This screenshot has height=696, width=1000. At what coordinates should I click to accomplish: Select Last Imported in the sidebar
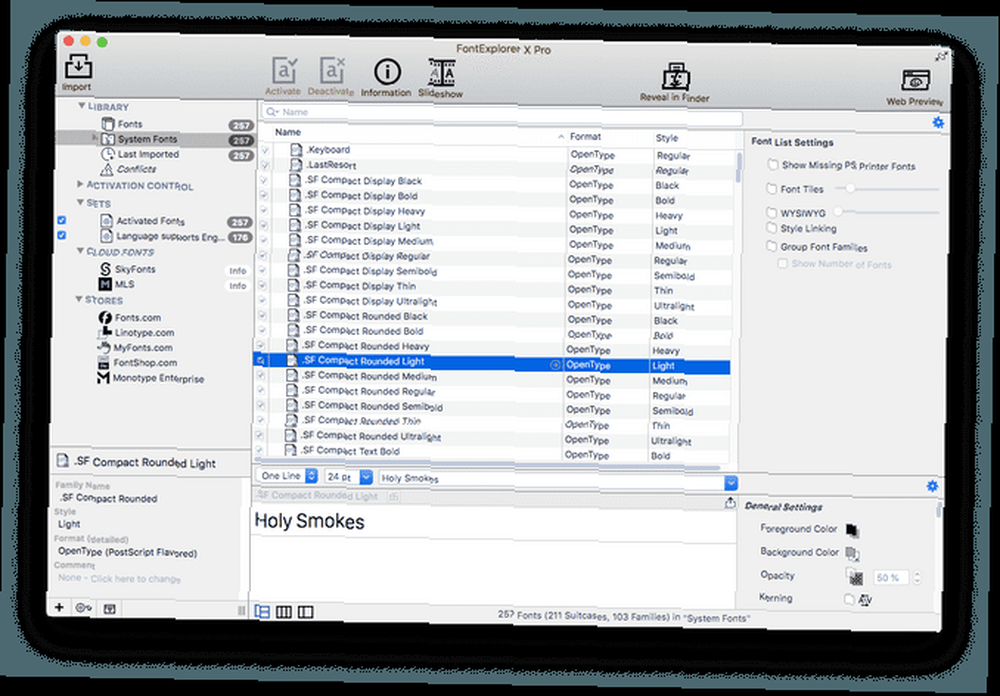[148, 154]
